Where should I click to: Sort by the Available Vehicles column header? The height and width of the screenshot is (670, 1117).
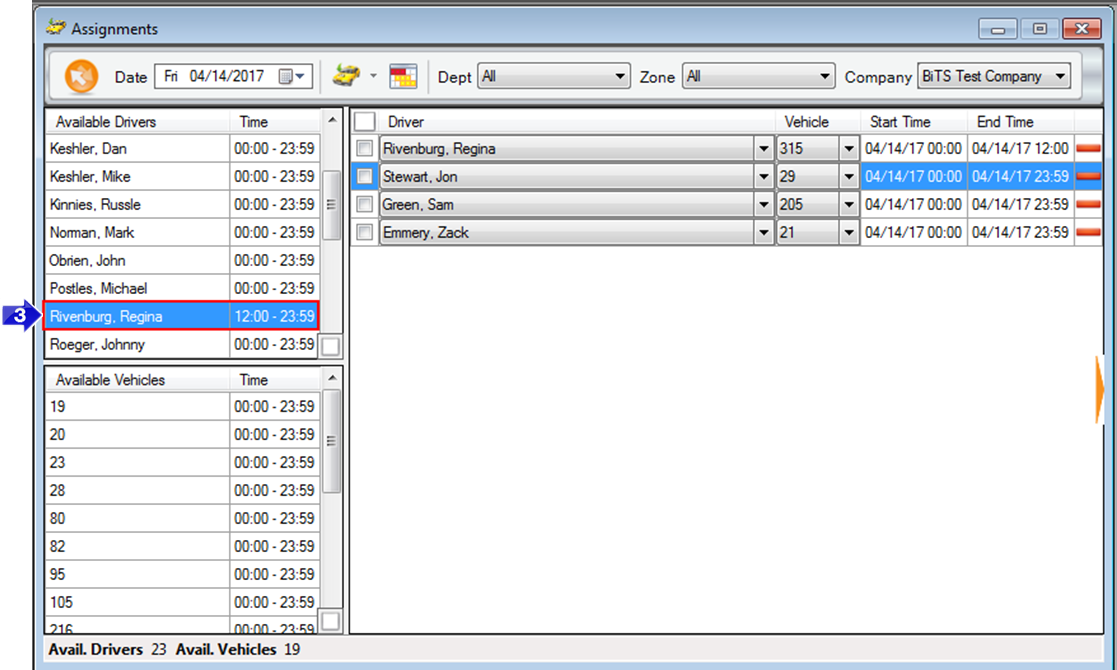pos(137,380)
